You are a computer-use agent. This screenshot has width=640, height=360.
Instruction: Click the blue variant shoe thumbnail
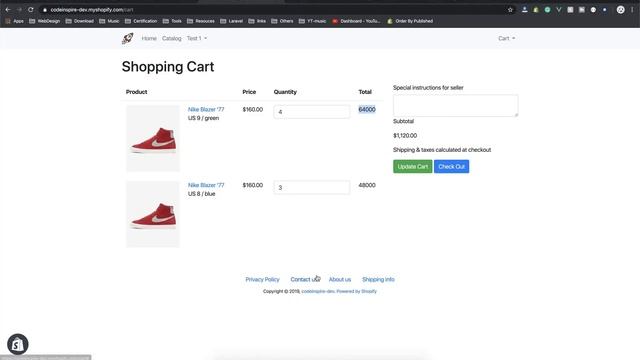coord(153,214)
